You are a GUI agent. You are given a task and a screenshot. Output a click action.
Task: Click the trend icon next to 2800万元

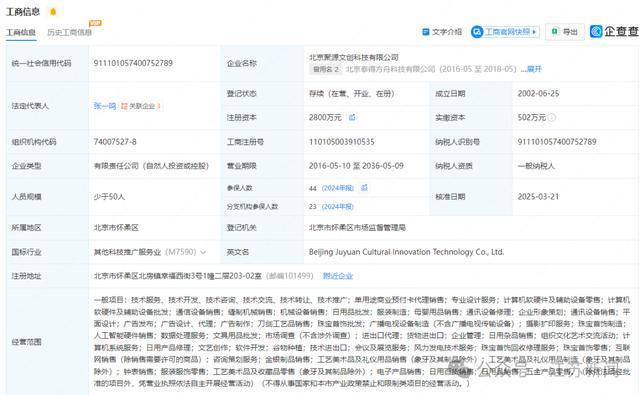352,118
